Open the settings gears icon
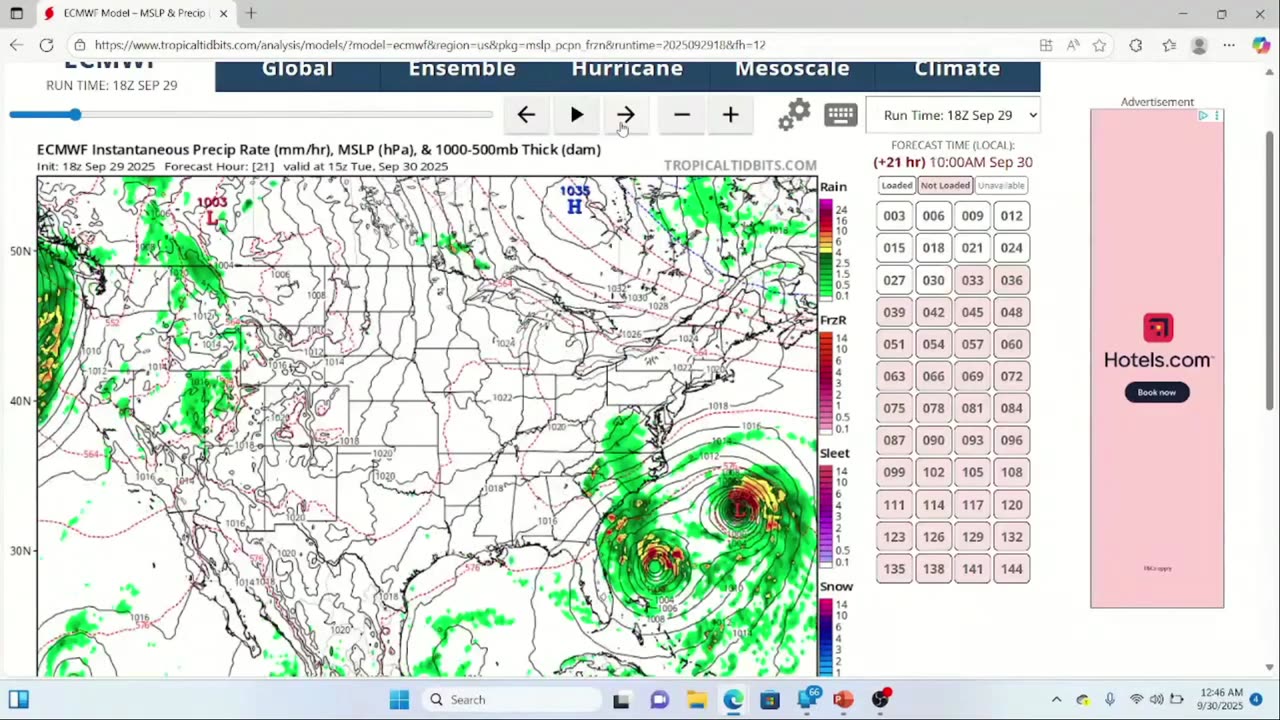This screenshot has width=1280, height=720. click(x=795, y=115)
